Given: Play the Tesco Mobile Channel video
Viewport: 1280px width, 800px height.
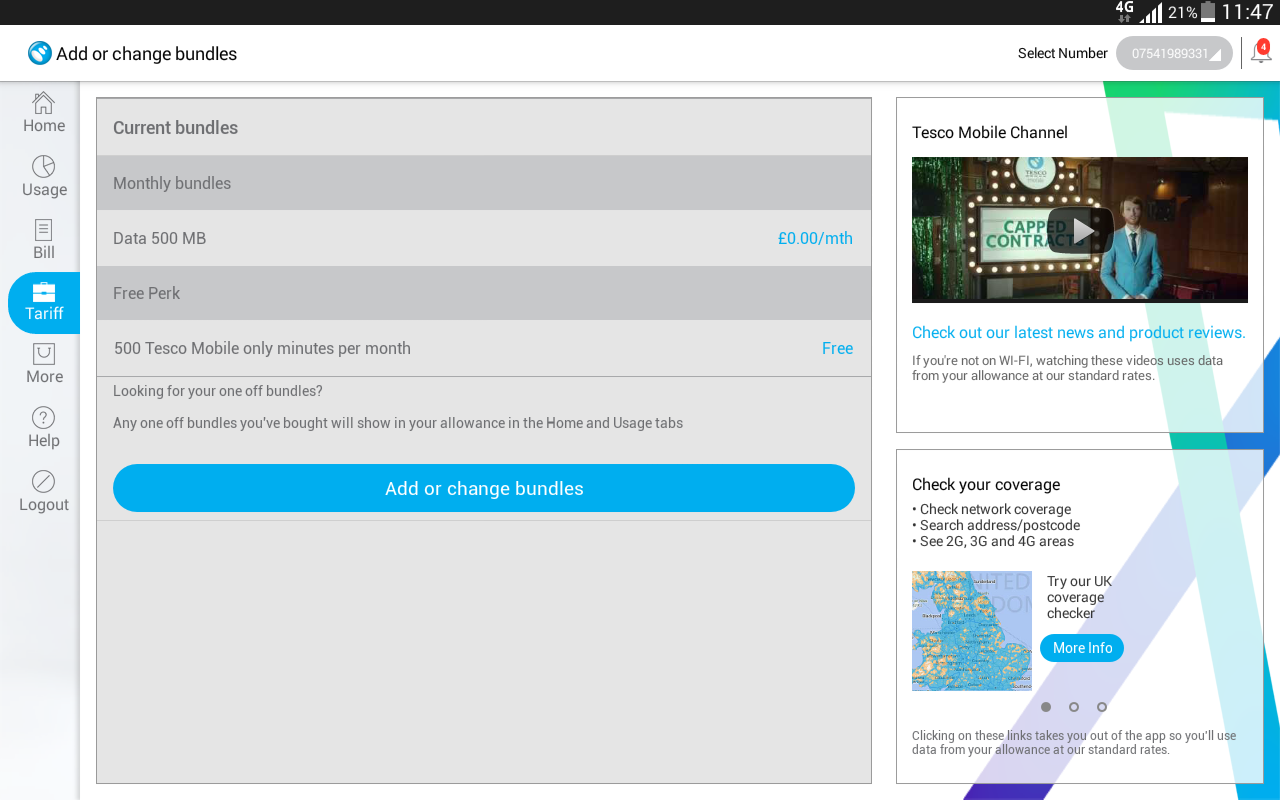Looking at the screenshot, I should (1080, 229).
